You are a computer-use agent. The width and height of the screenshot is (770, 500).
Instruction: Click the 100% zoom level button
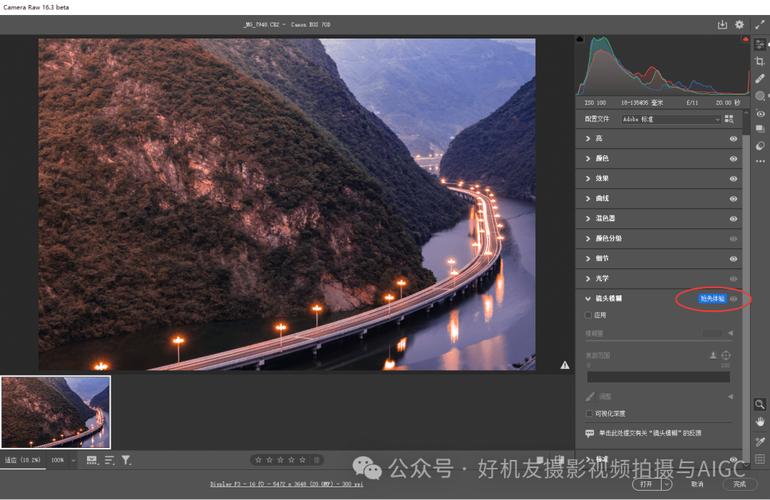click(x=58, y=460)
